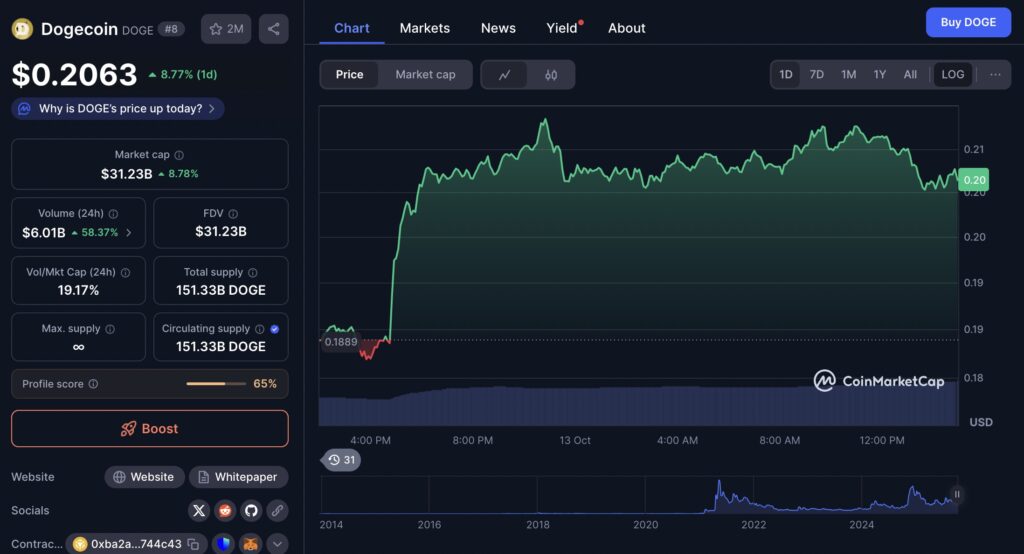Open the News tab

pos(498,28)
